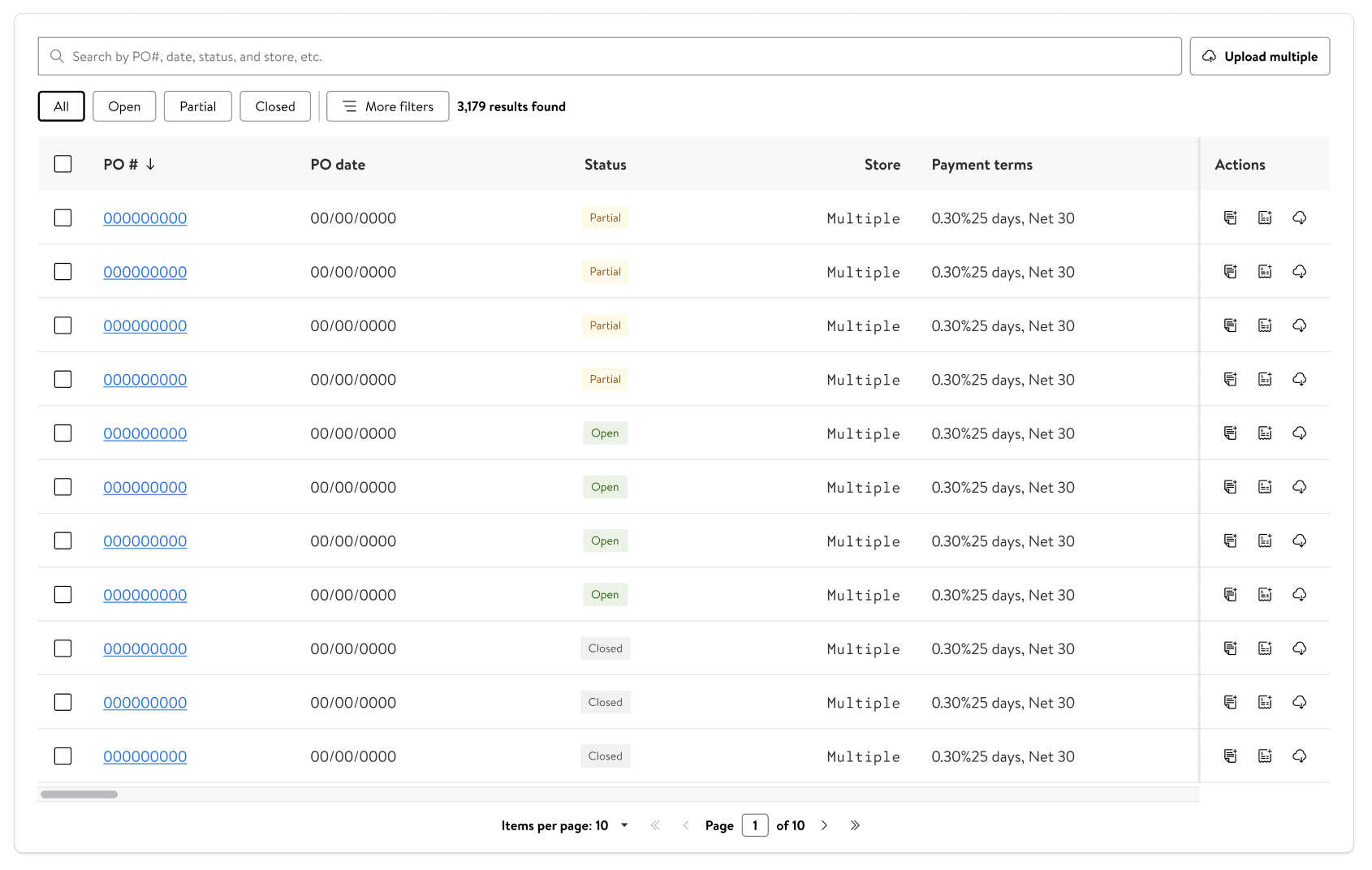
Task: Expand the More filters panel
Action: (x=387, y=106)
